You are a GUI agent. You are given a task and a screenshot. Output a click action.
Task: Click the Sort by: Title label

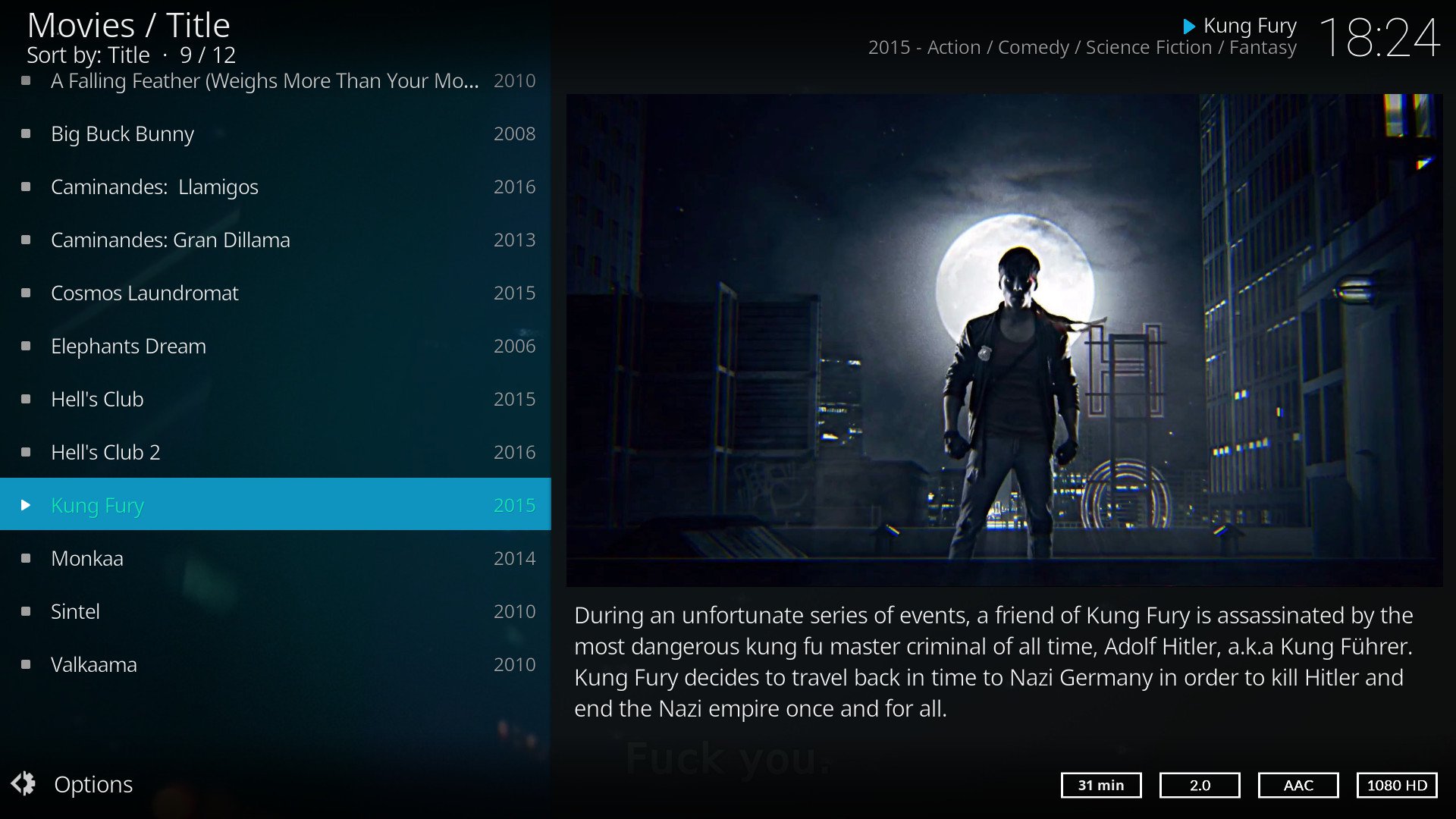coord(88,55)
